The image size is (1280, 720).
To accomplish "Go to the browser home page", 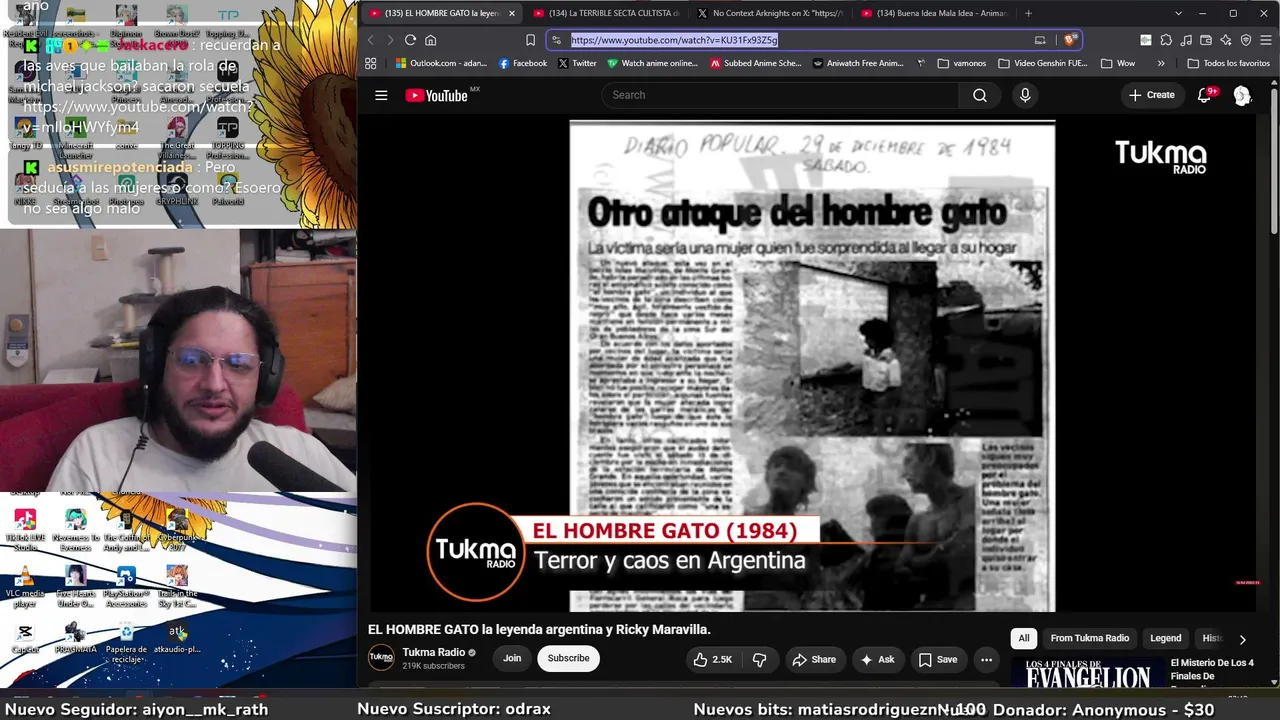I will (x=431, y=40).
